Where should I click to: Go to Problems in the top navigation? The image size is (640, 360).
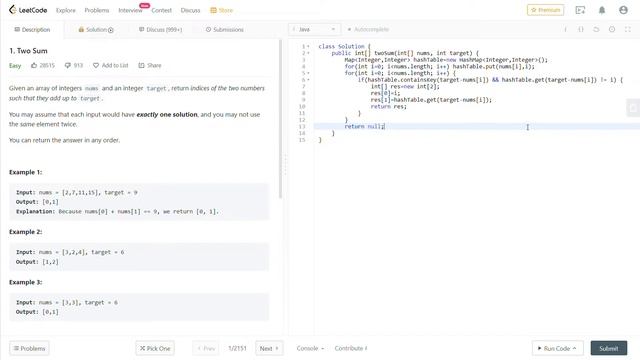tap(97, 10)
